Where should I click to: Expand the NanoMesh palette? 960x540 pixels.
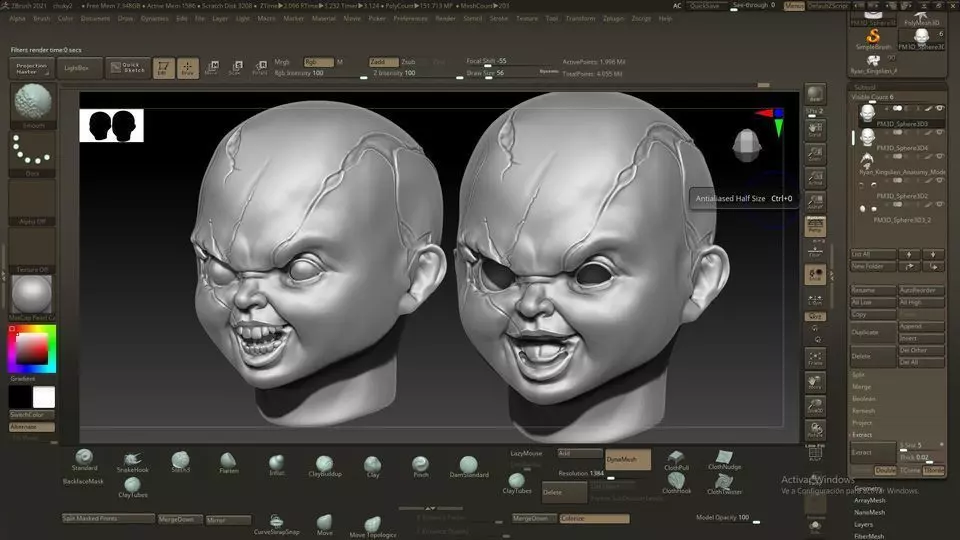coord(869,512)
